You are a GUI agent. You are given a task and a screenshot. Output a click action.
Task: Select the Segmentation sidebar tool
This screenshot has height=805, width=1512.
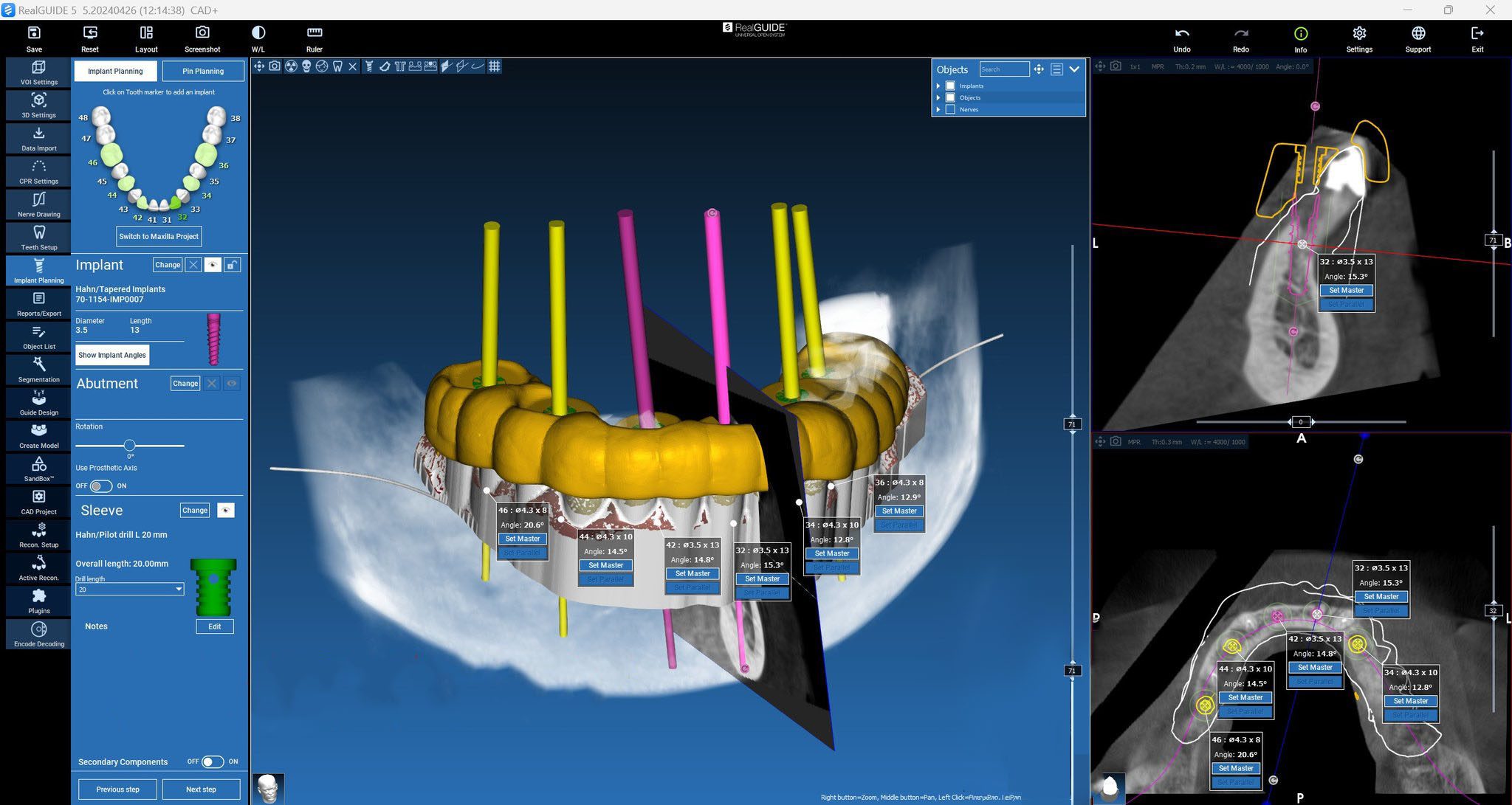coord(38,370)
